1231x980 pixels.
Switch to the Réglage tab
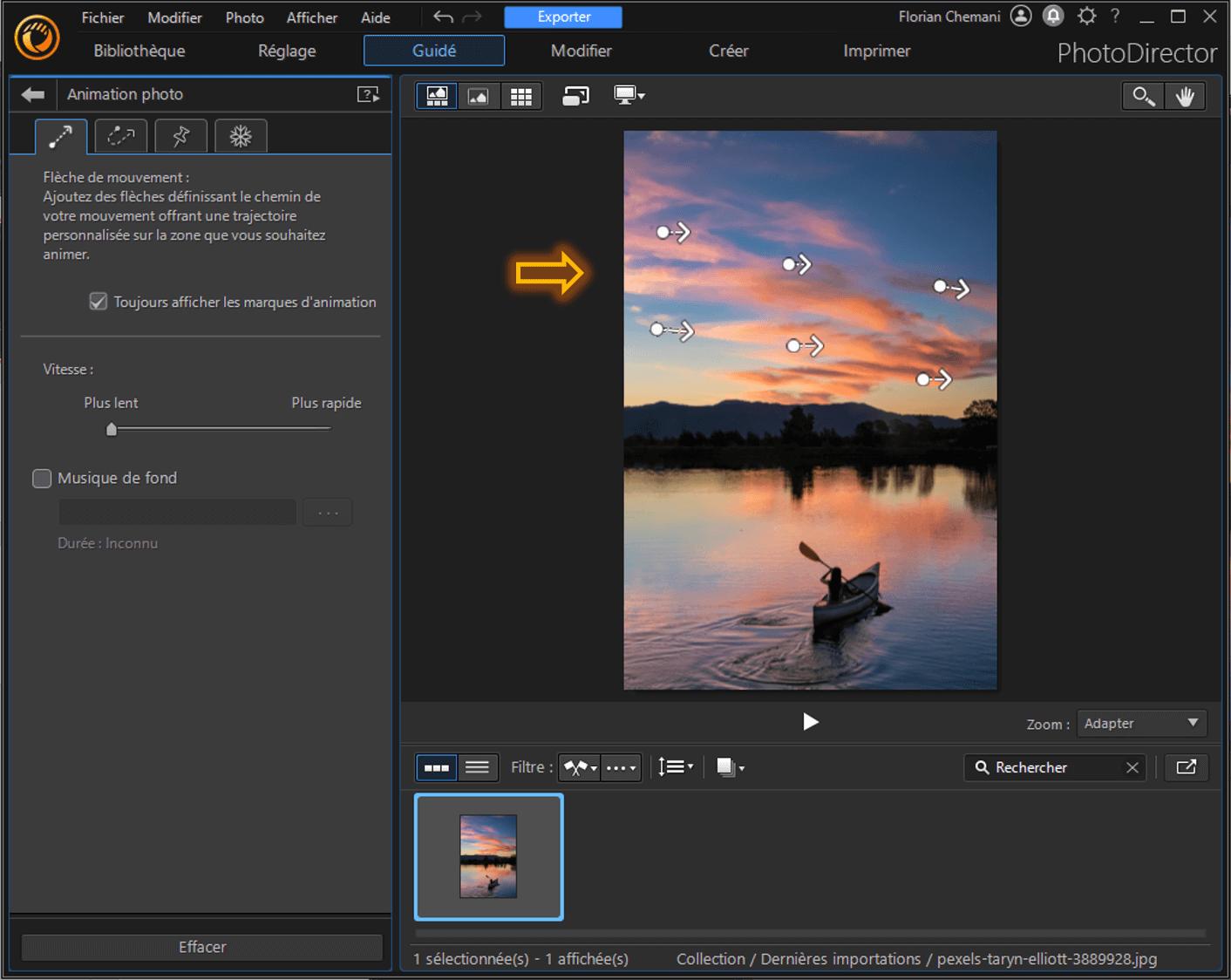tap(287, 51)
